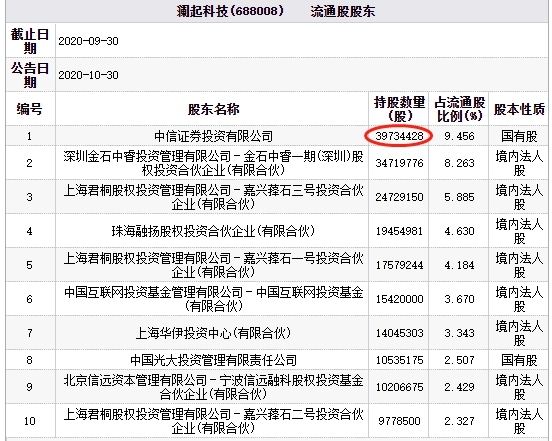Click the share count 10206675
The height and width of the screenshot is (441, 552).
pyautogui.click(x=399, y=387)
